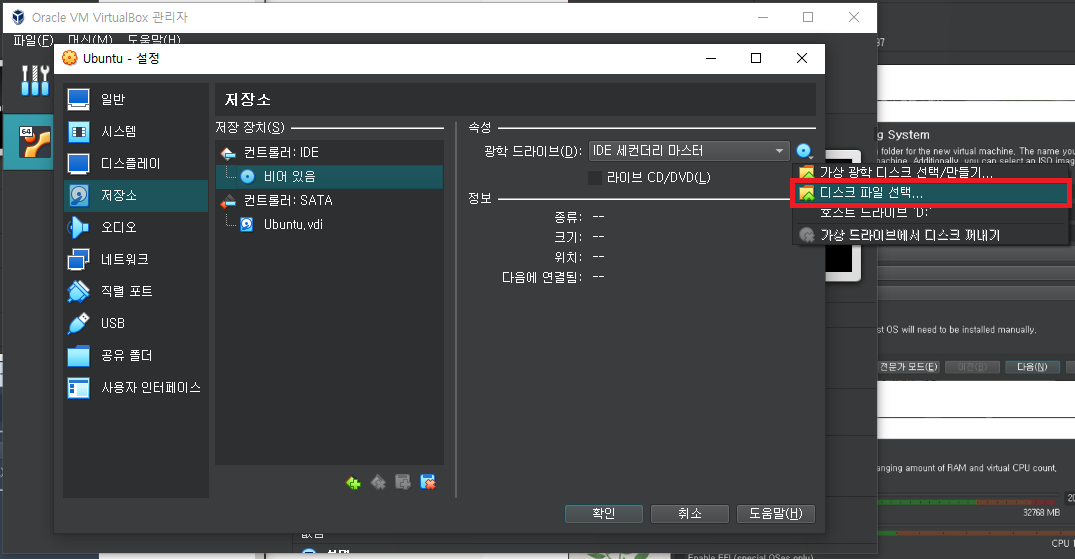Maximize the Ubuntu 설정 dialog
The height and width of the screenshot is (559, 1075).
756,58
